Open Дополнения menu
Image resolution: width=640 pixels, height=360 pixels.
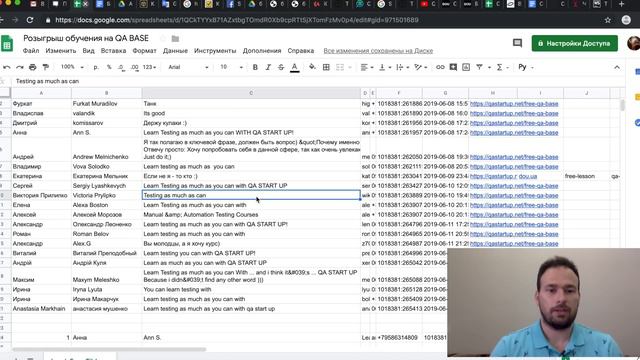click(x=262, y=51)
